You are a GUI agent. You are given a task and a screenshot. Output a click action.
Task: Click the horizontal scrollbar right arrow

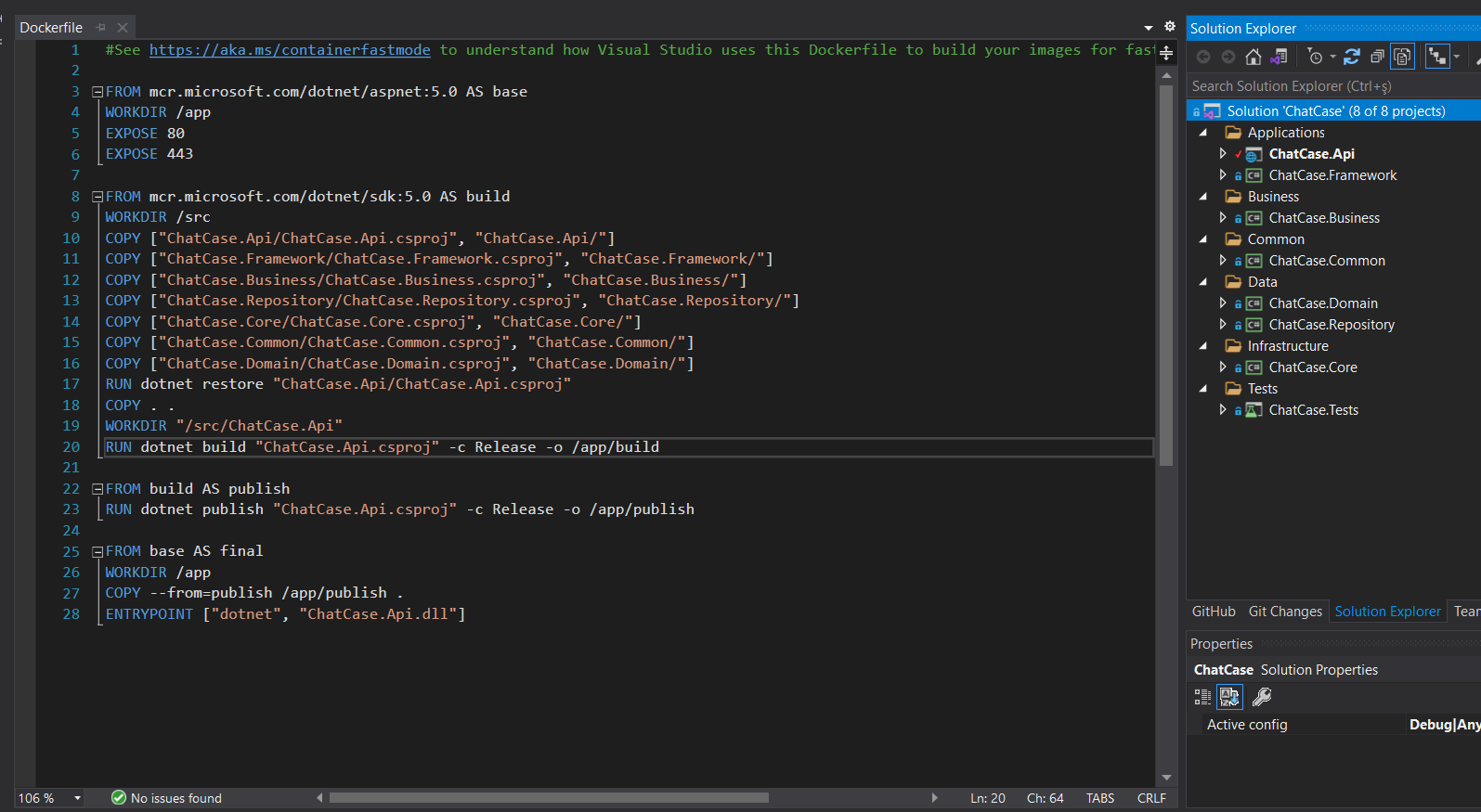[x=934, y=798]
